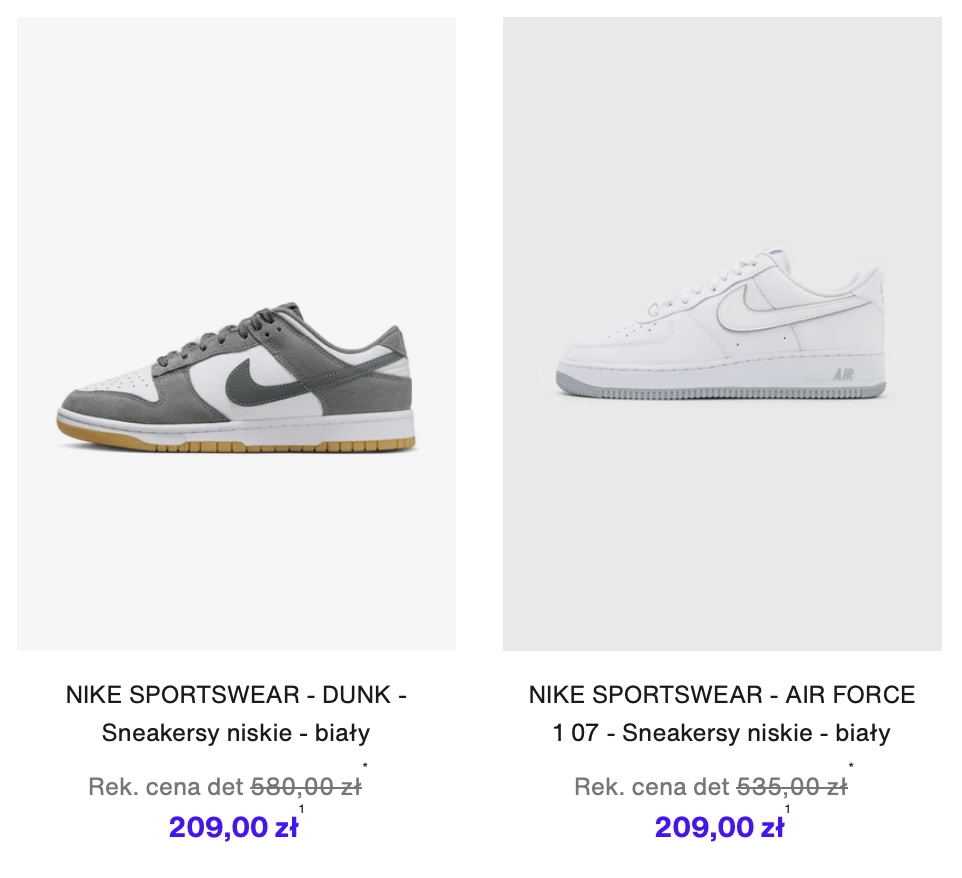This screenshot has height=878, width=962.
Task: Click the AIR logo on the white sneaker's sole
Action: coord(844,374)
